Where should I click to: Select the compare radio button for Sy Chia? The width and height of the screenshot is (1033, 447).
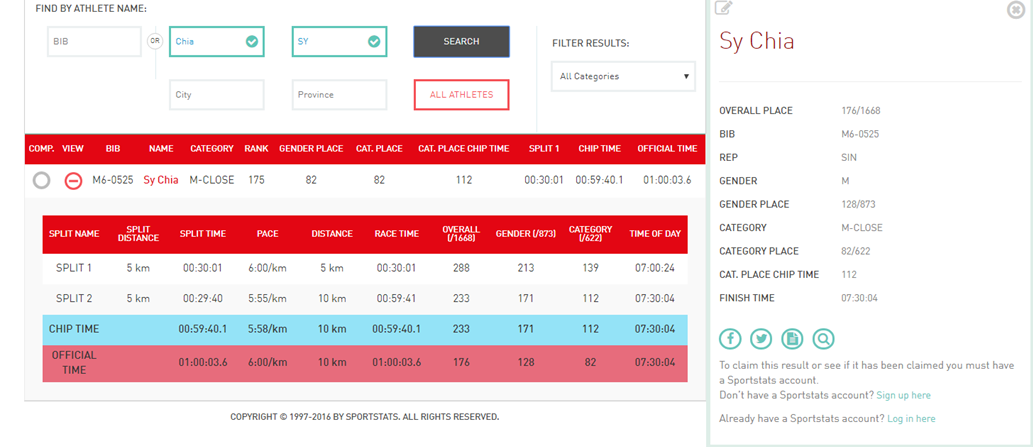pos(42,180)
